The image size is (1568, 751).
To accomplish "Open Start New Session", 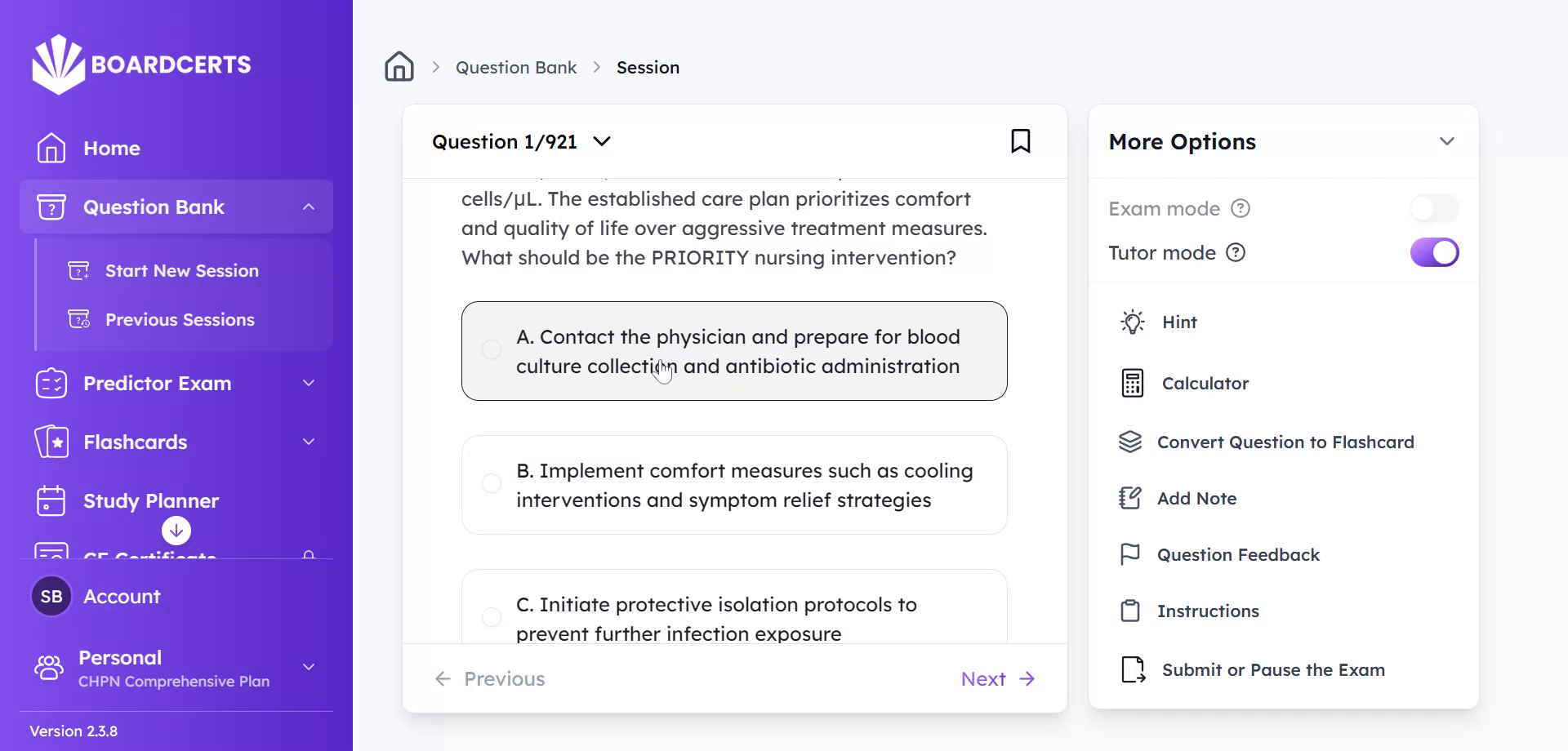I will (181, 271).
